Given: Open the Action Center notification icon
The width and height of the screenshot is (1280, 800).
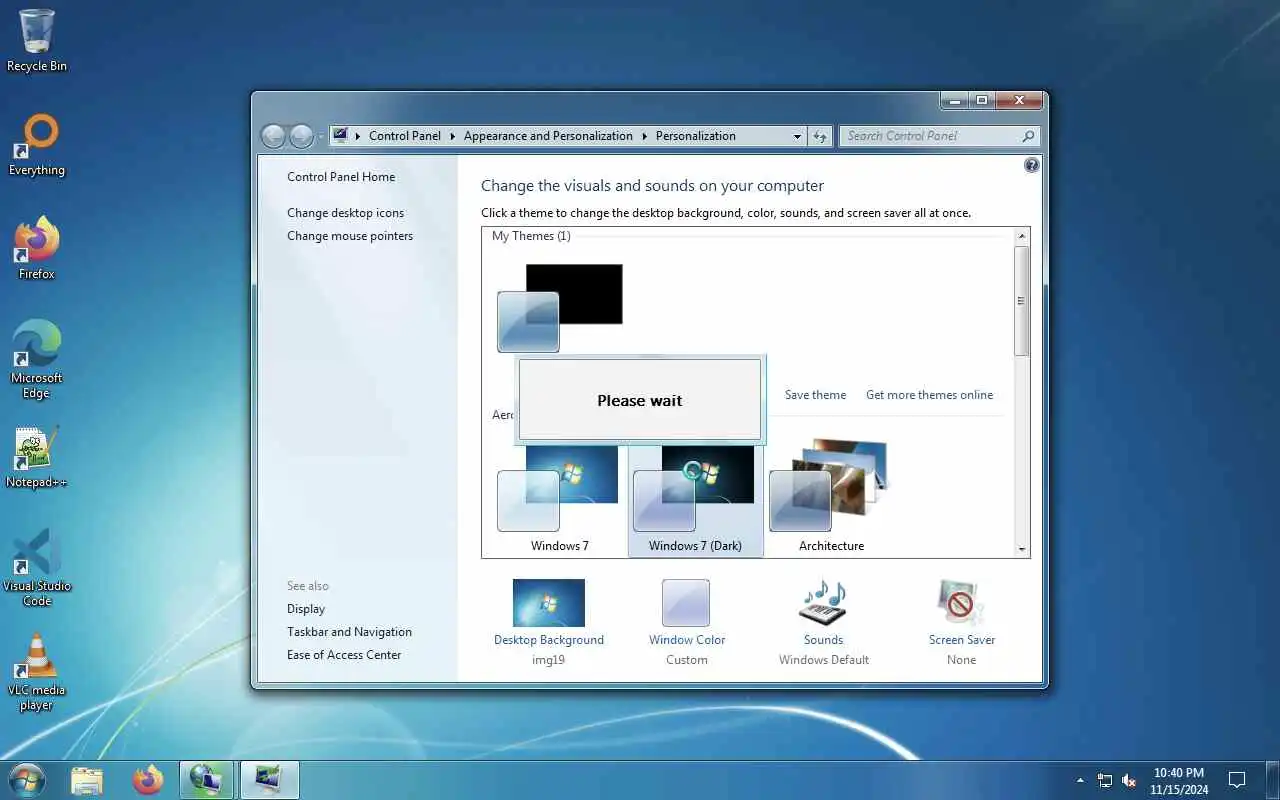Looking at the screenshot, I should click(1237, 780).
